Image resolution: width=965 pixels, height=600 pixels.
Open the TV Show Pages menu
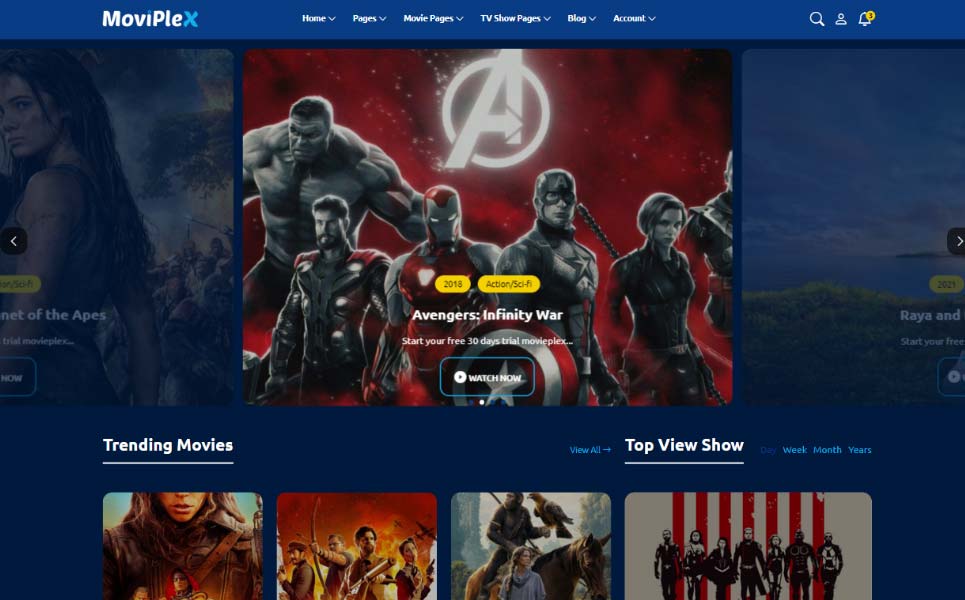coord(515,18)
